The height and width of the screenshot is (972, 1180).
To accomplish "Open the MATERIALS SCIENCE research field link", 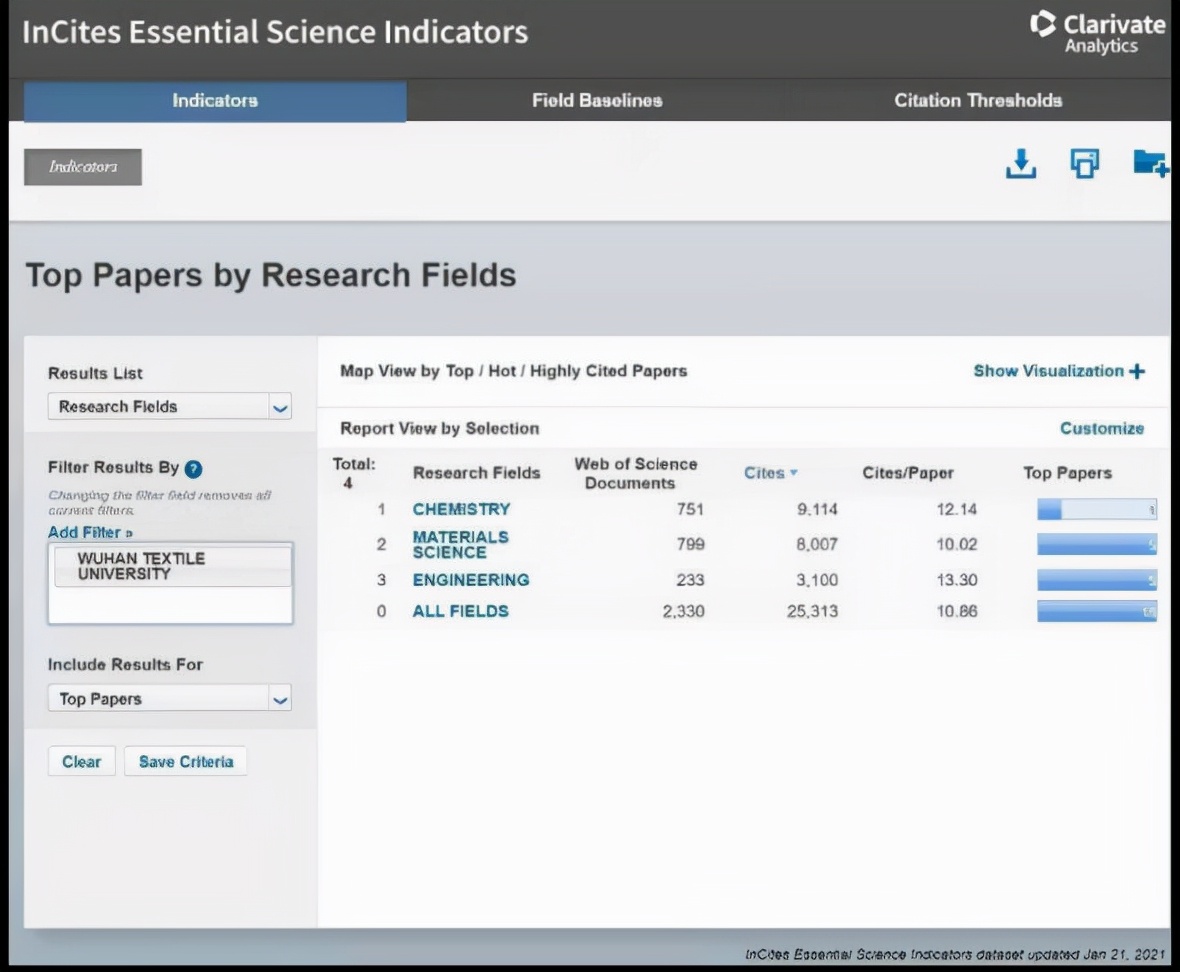I will [460, 544].
